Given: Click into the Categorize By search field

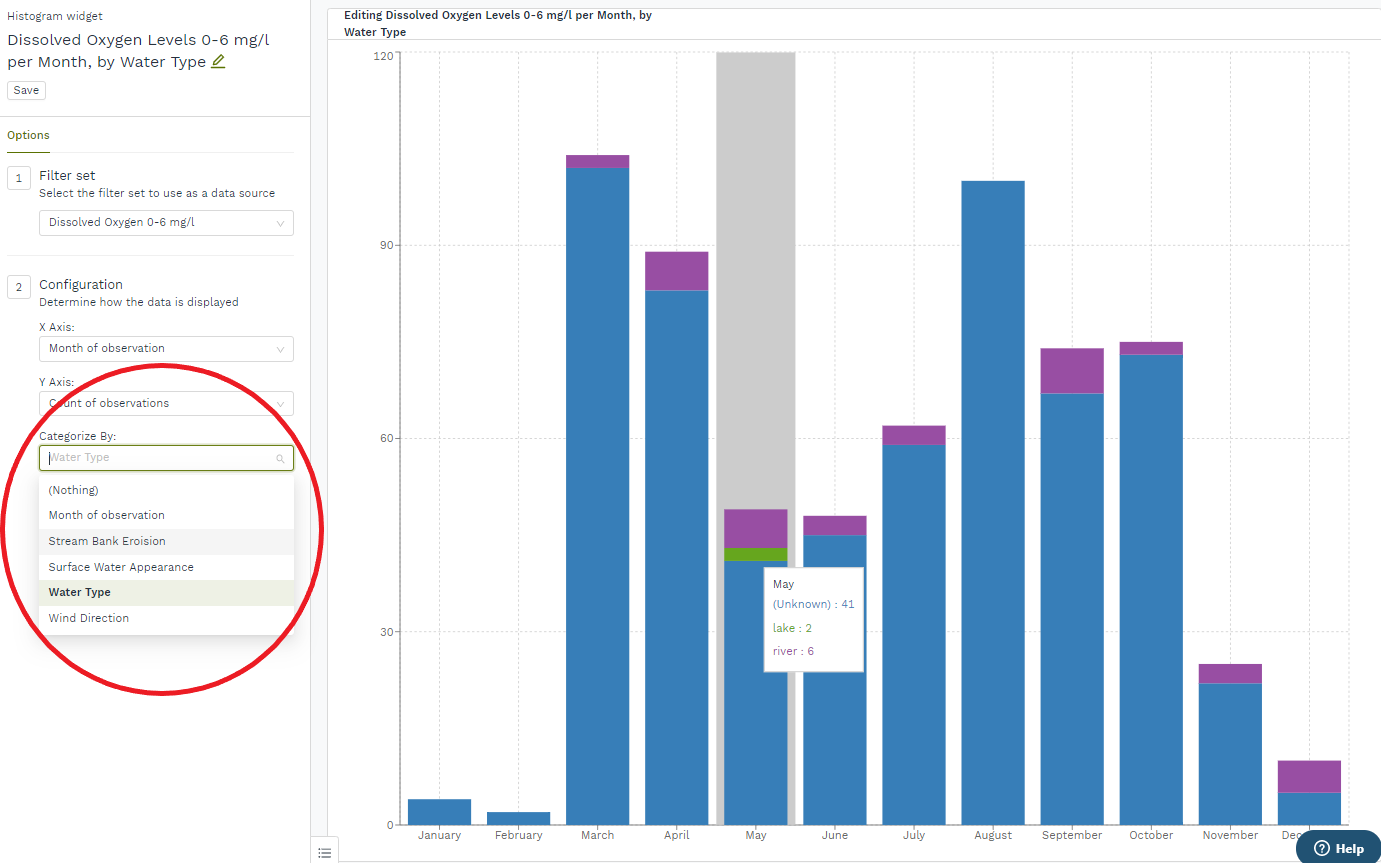Looking at the screenshot, I should point(160,458).
